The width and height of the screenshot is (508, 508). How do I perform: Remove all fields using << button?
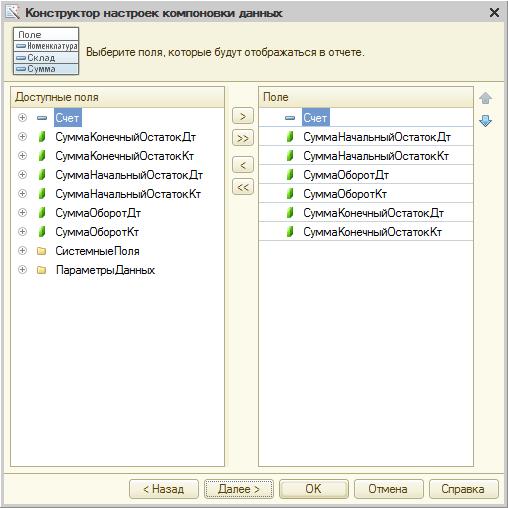pyautogui.click(x=243, y=187)
